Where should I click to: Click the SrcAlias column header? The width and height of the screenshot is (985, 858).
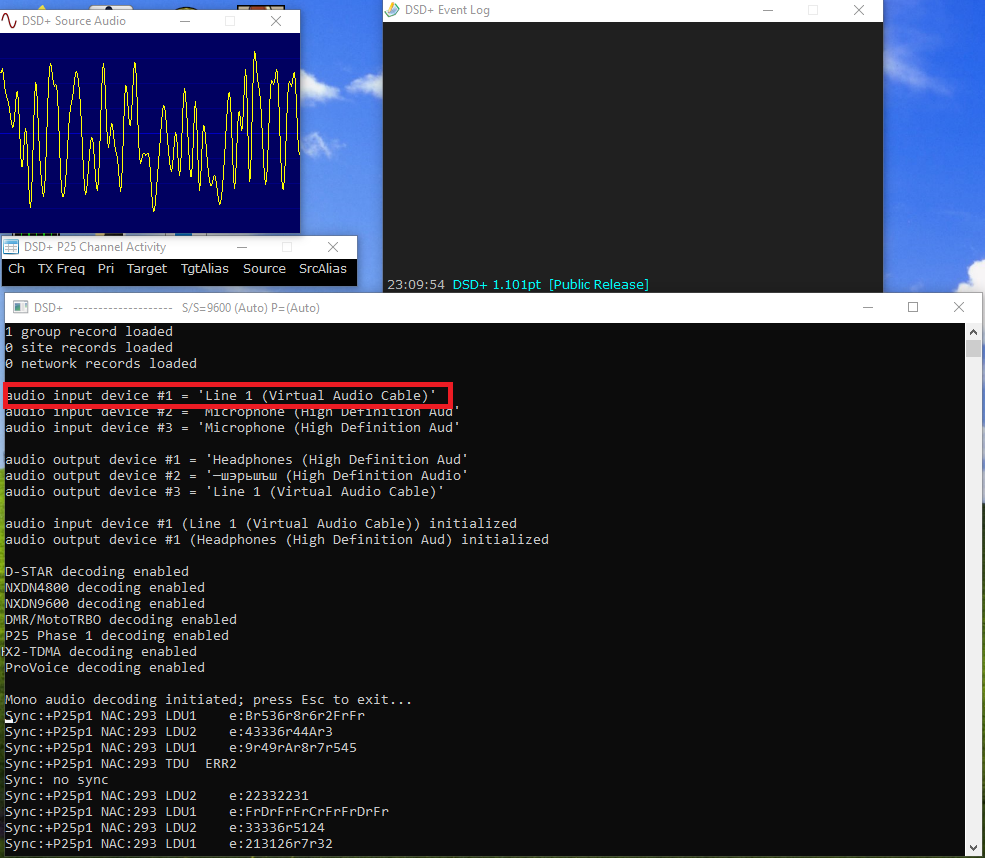323,269
